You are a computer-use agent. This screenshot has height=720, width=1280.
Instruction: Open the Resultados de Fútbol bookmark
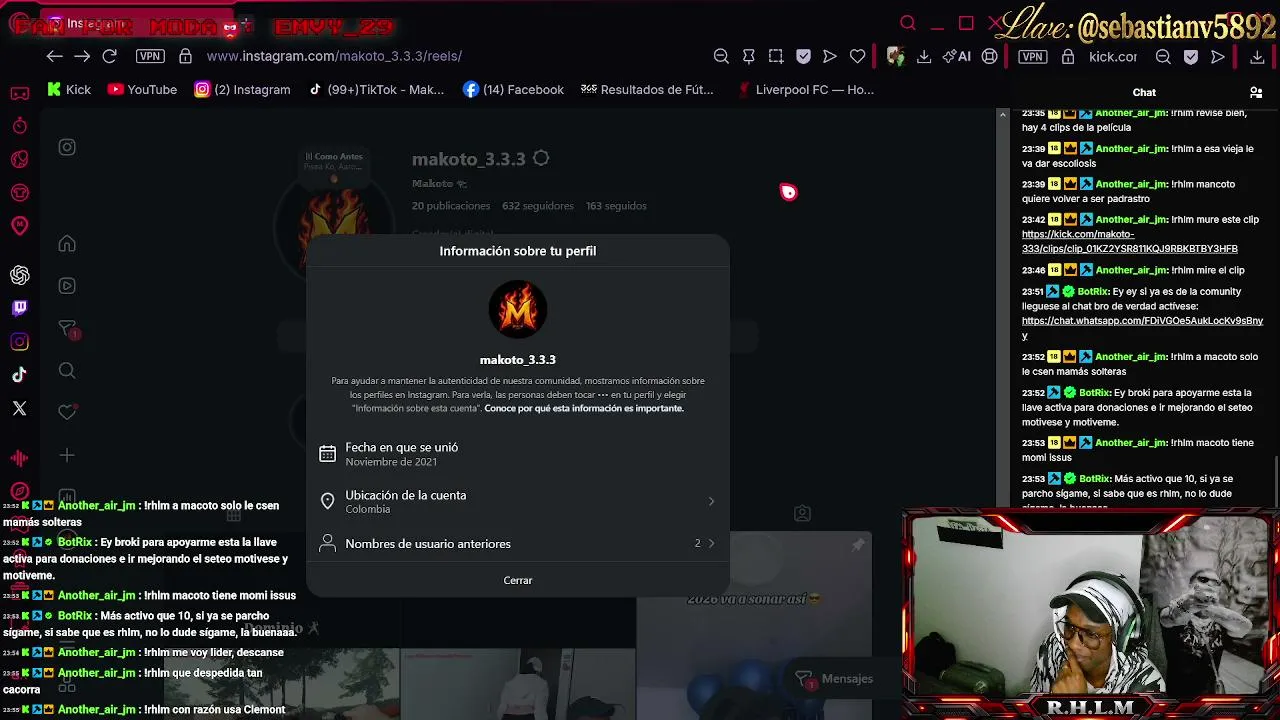(x=647, y=89)
